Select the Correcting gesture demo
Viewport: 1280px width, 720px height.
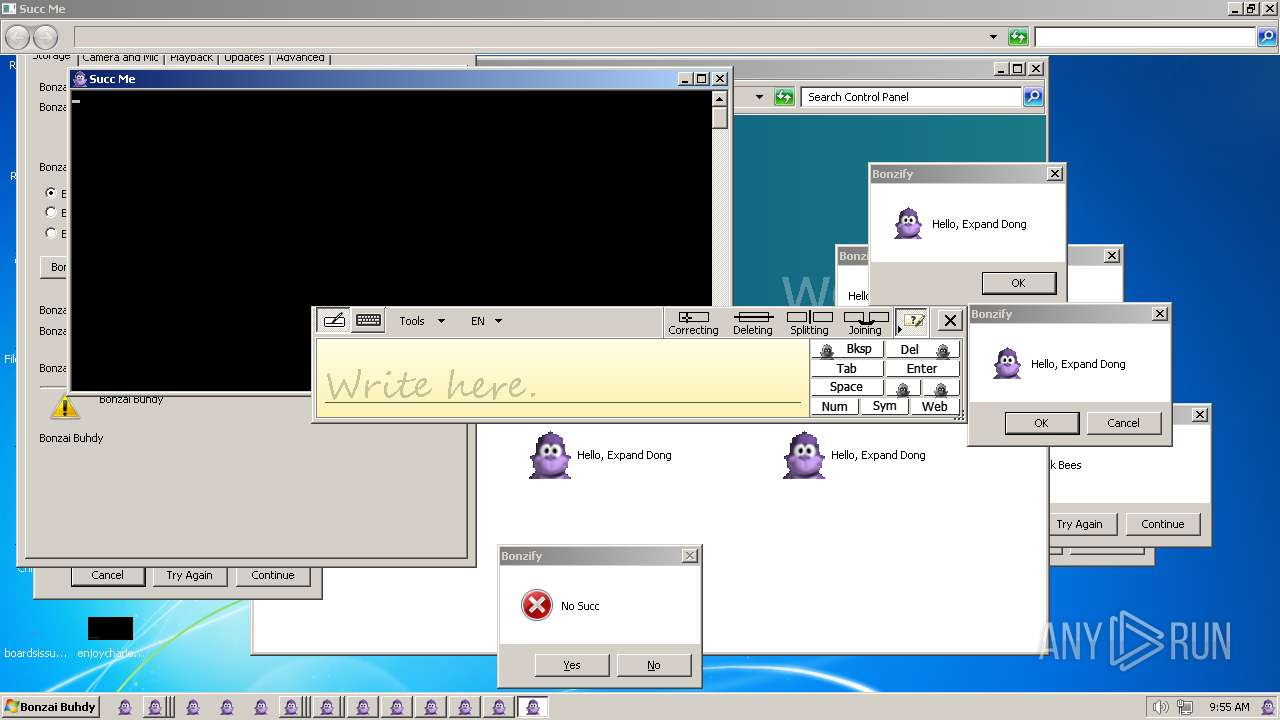[x=693, y=322]
